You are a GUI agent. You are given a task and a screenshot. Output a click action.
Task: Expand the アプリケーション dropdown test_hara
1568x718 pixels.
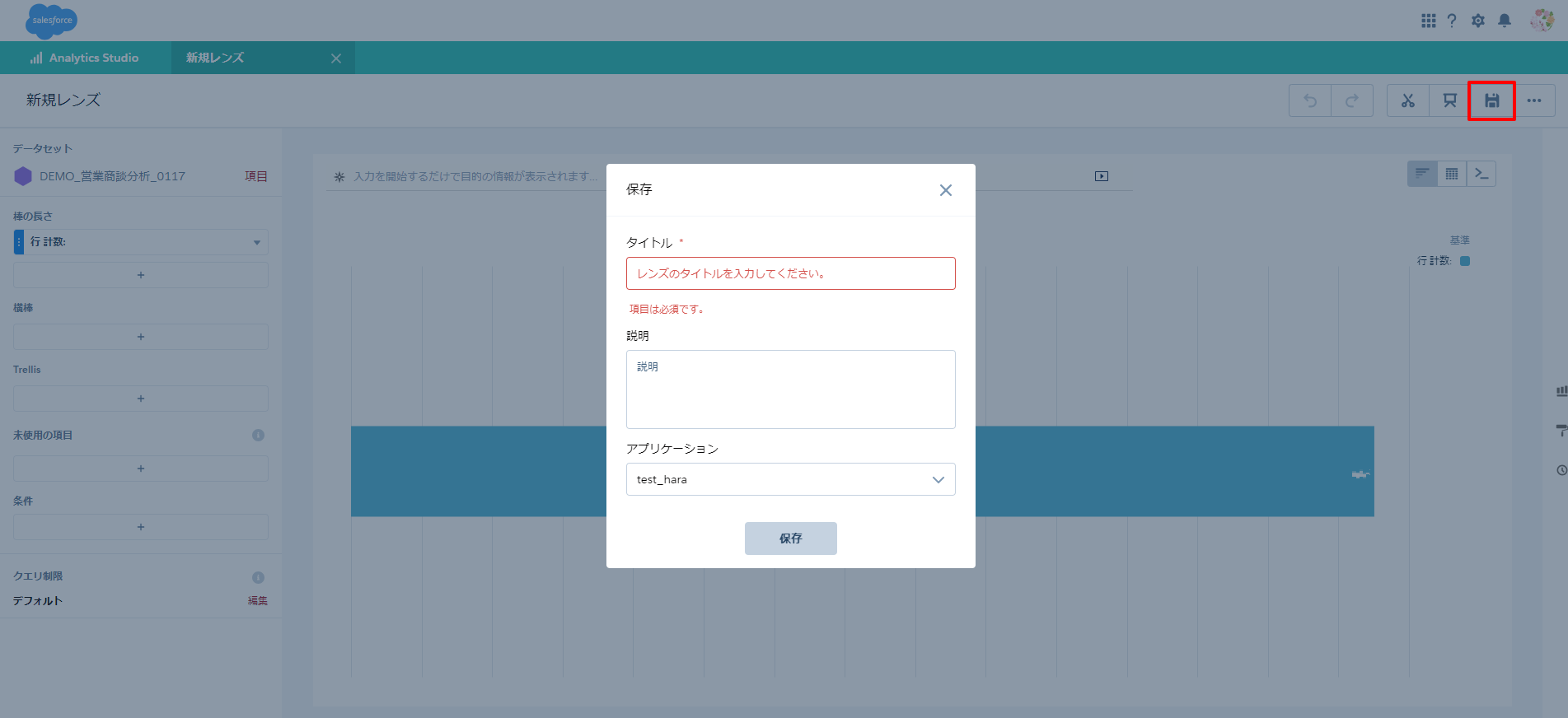click(790, 479)
